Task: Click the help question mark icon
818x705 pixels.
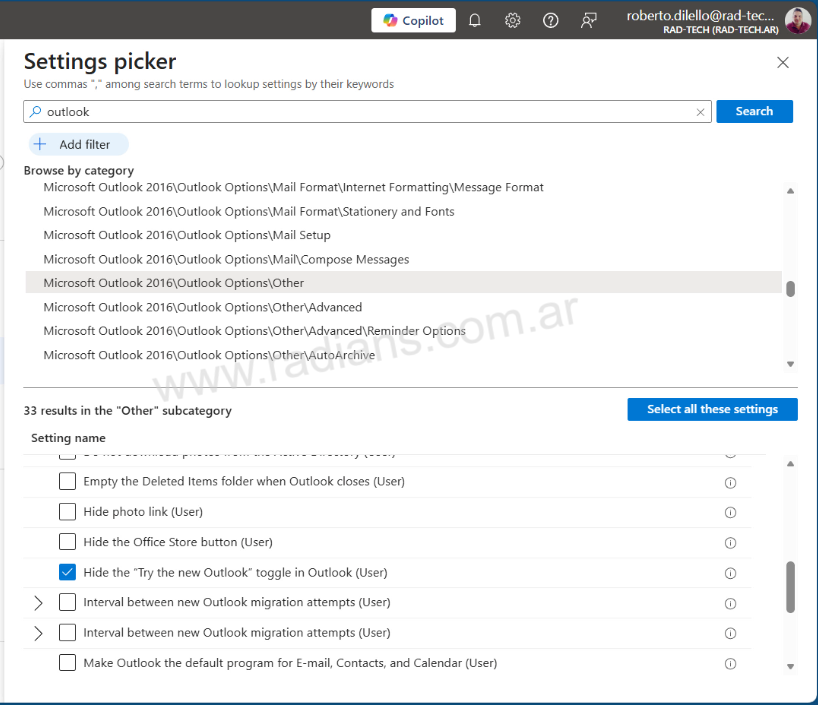Action: point(550,20)
